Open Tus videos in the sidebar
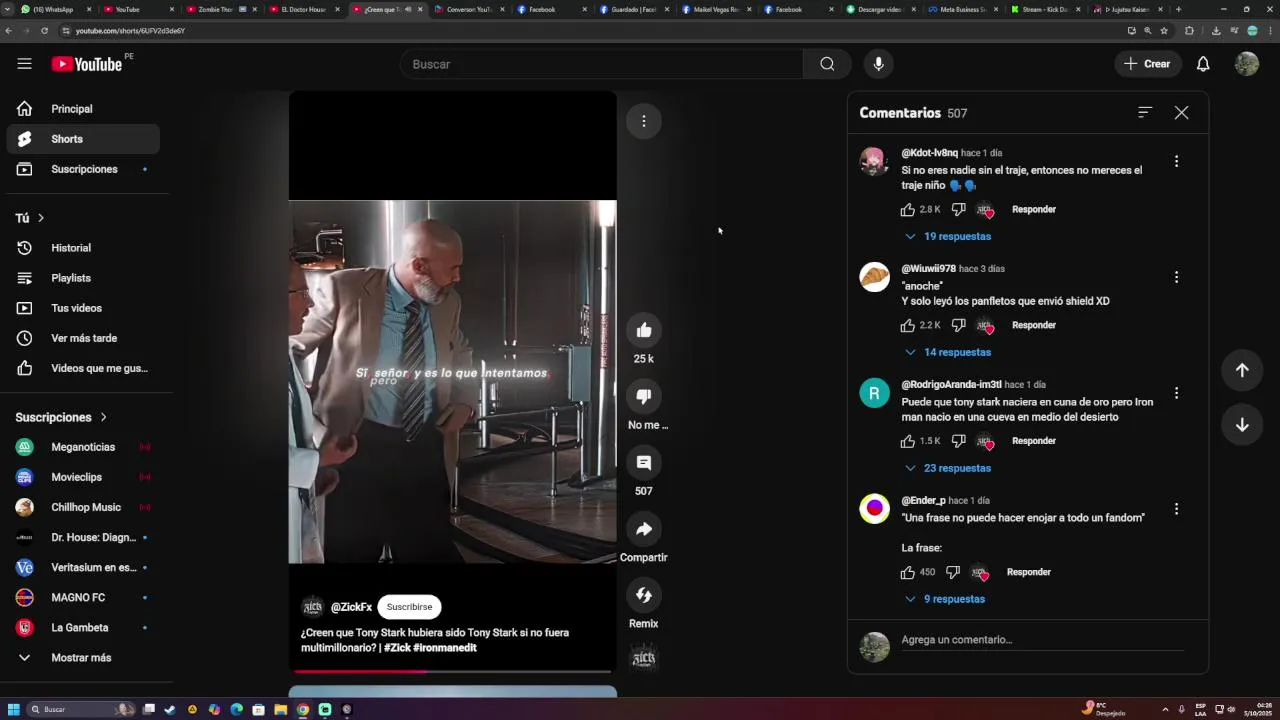Viewport: 1280px width, 720px height. point(82,308)
